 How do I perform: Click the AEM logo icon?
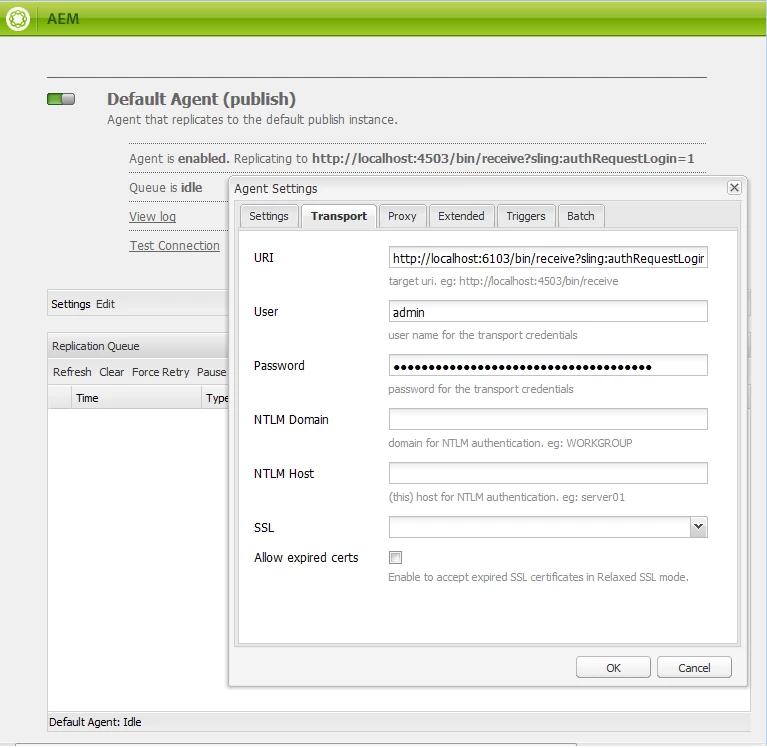(18, 19)
